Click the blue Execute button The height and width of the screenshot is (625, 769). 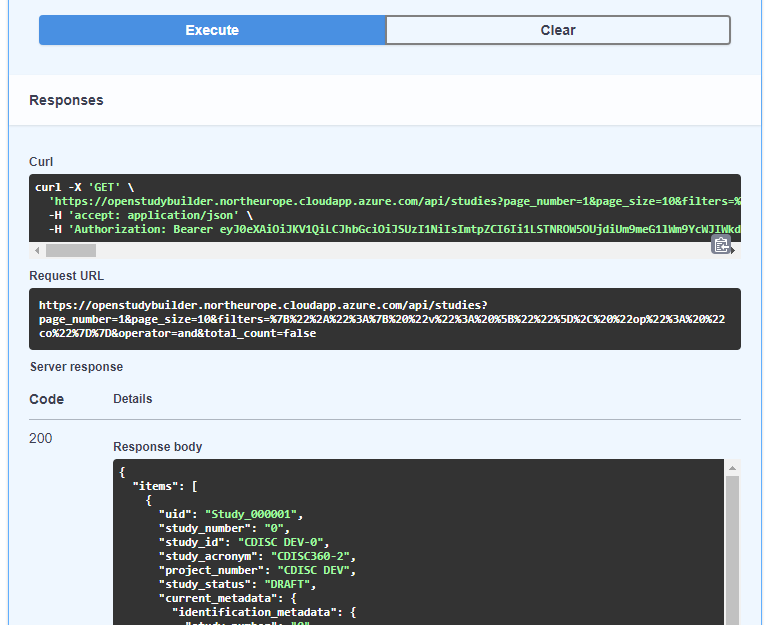(x=212, y=30)
